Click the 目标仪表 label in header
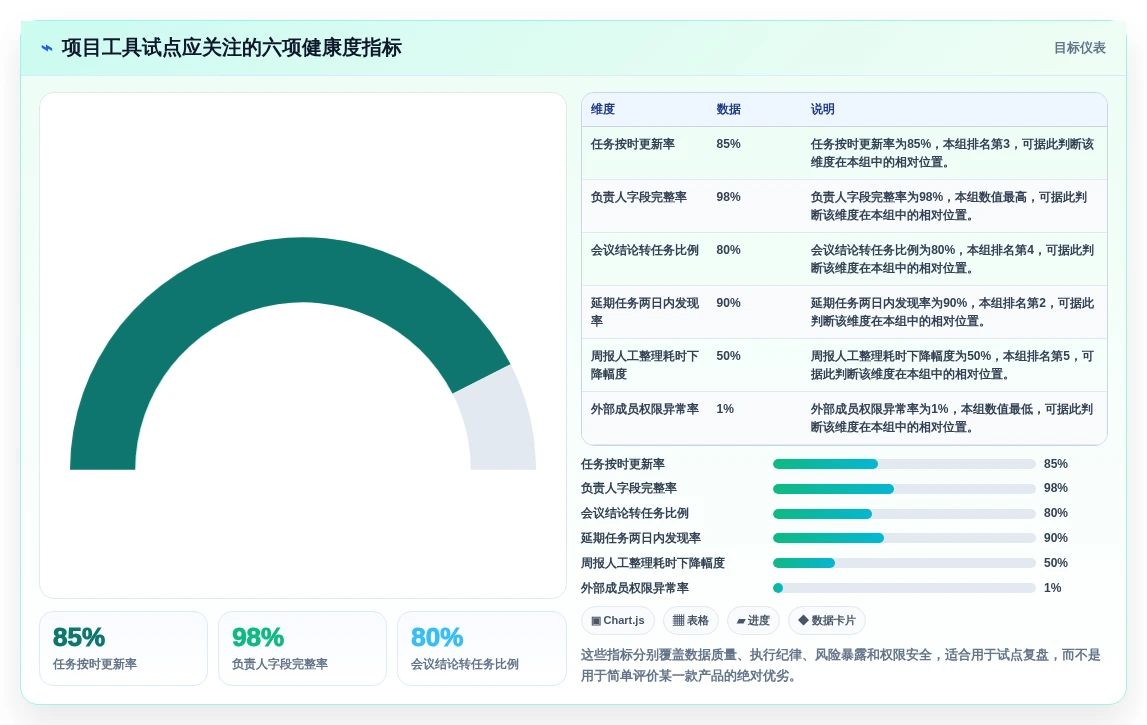This screenshot has width=1147, height=725. click(x=1079, y=48)
